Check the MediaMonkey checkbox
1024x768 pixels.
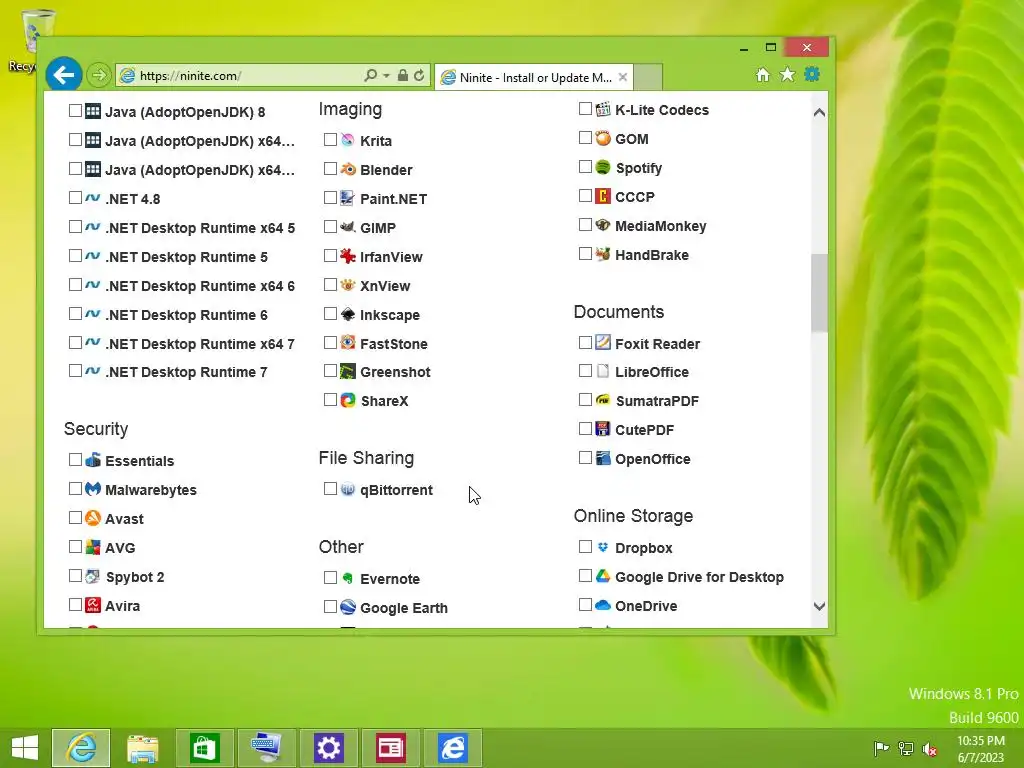point(585,225)
